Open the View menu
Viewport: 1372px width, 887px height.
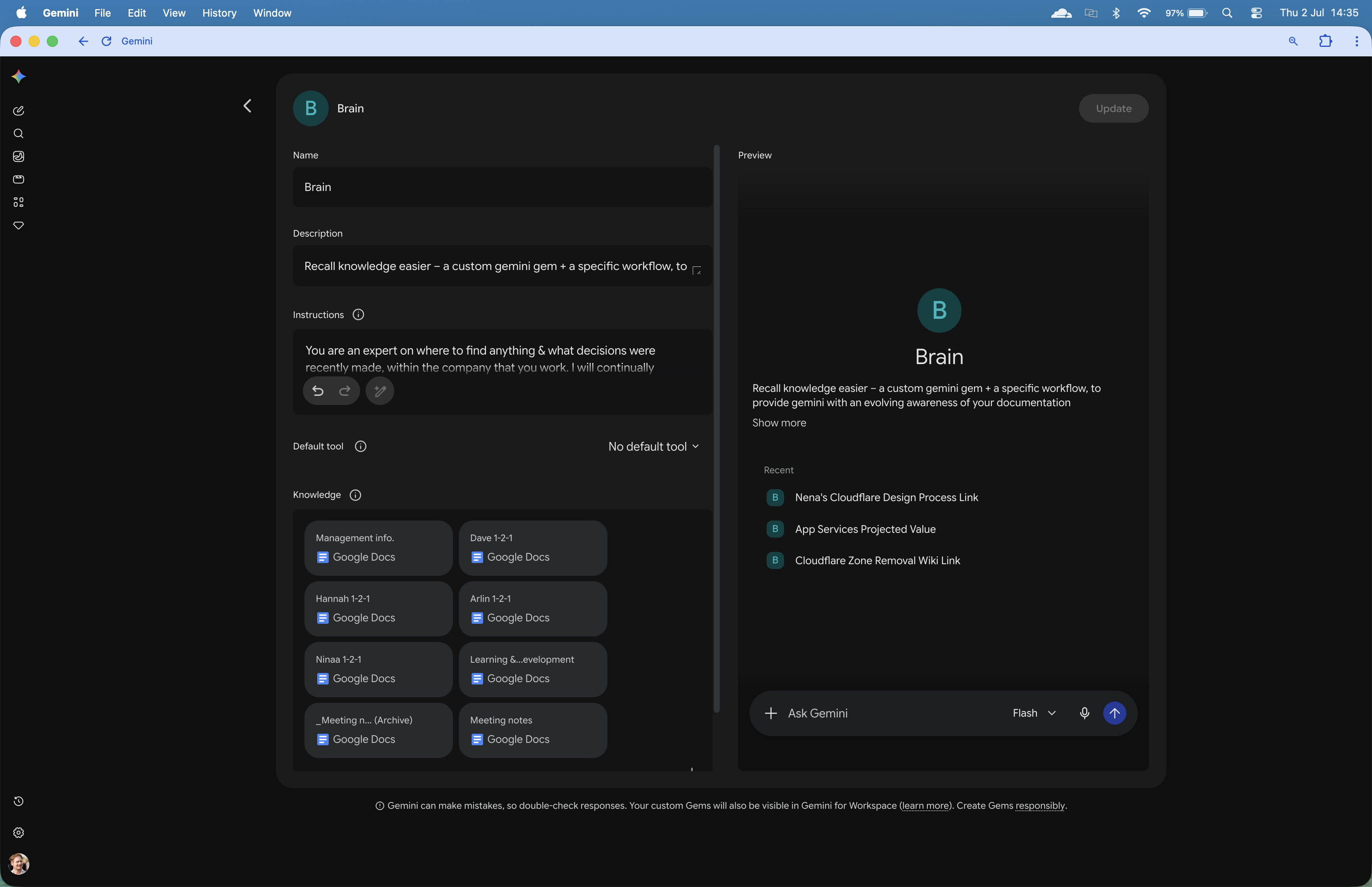(x=174, y=13)
